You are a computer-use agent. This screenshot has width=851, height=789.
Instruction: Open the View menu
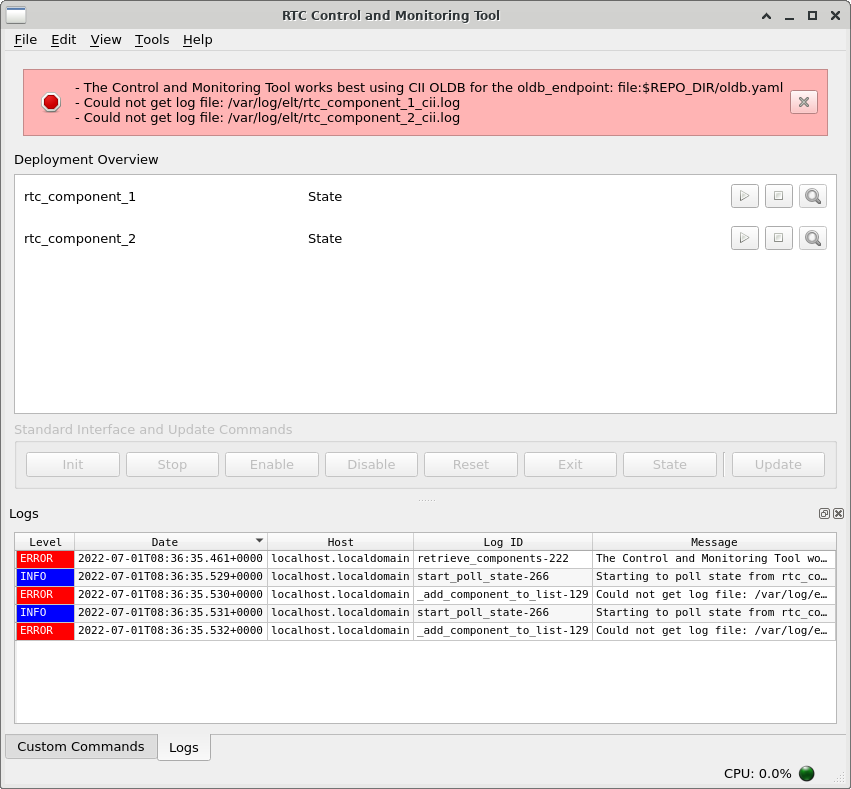click(106, 39)
